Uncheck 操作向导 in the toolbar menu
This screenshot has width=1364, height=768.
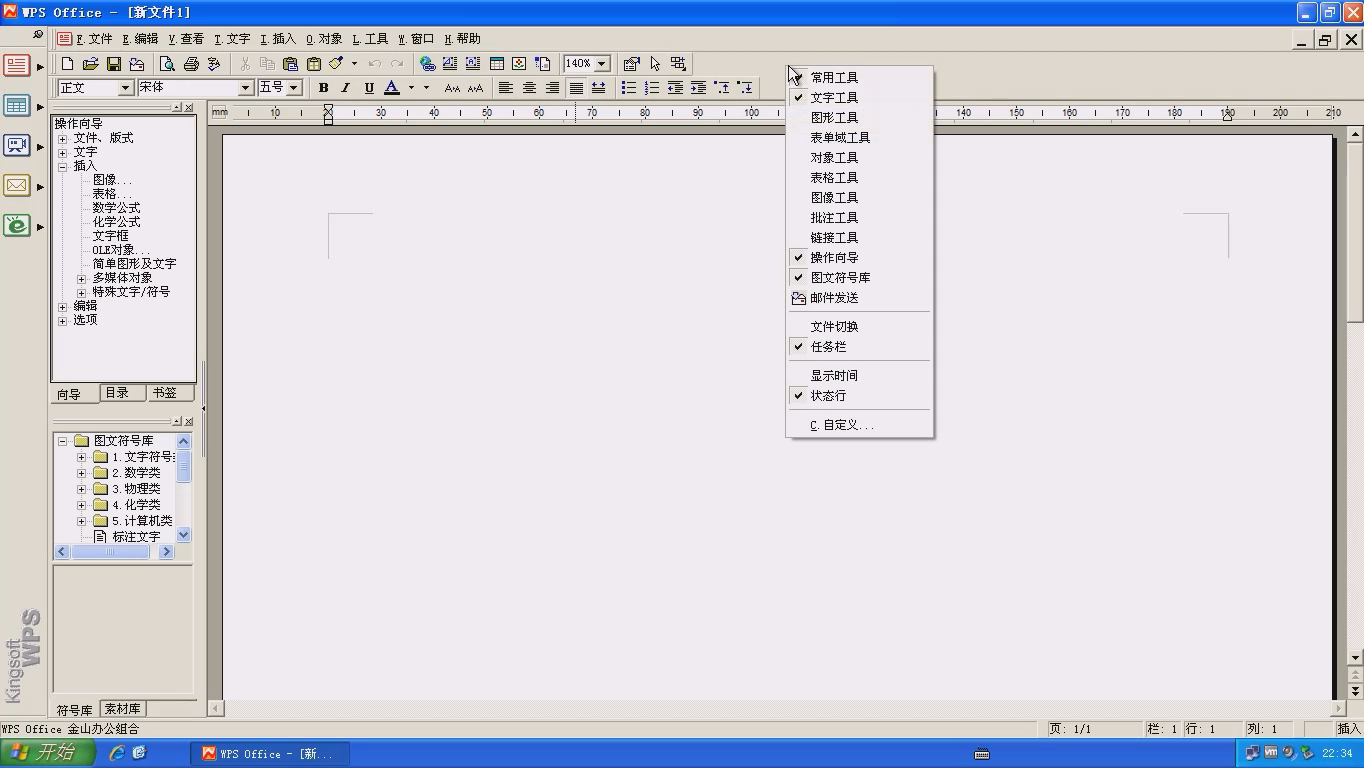860,257
